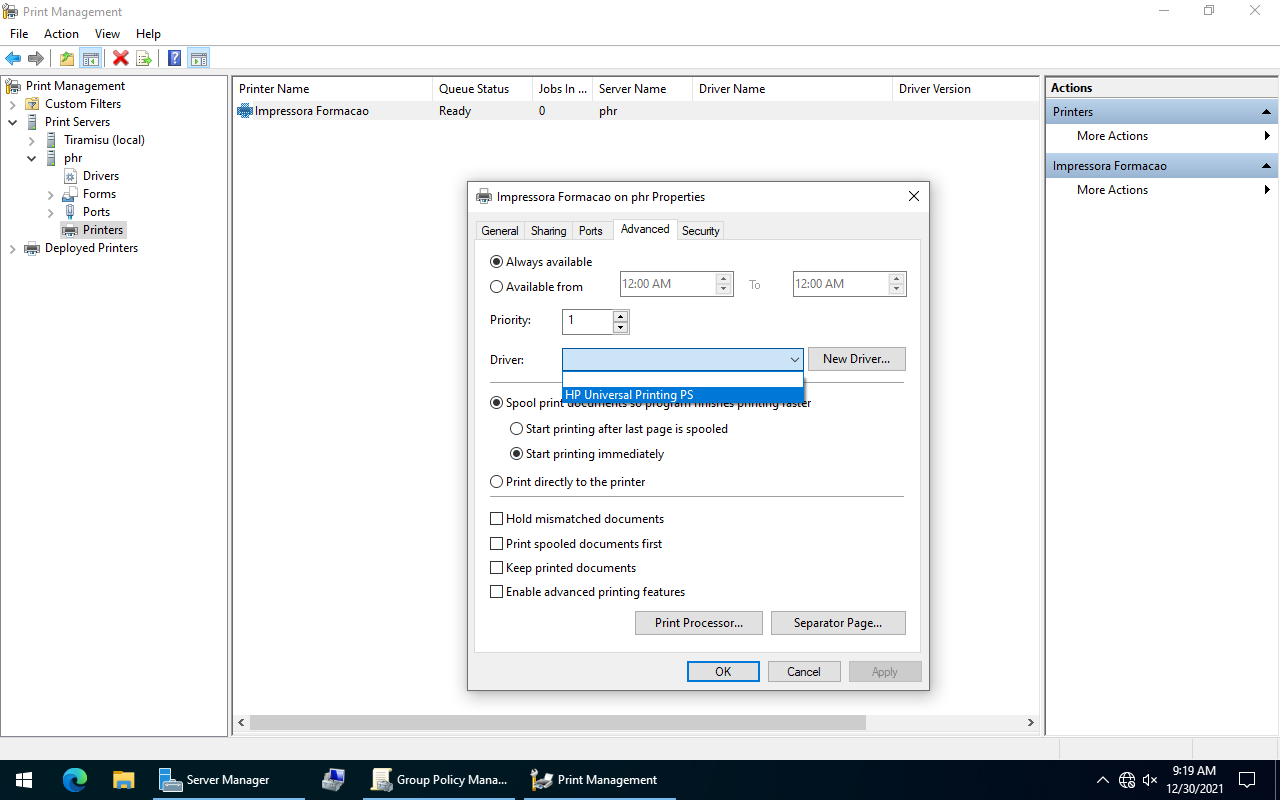The image size is (1280, 800).
Task: Open the Separator Page... dialog
Action: pos(838,623)
